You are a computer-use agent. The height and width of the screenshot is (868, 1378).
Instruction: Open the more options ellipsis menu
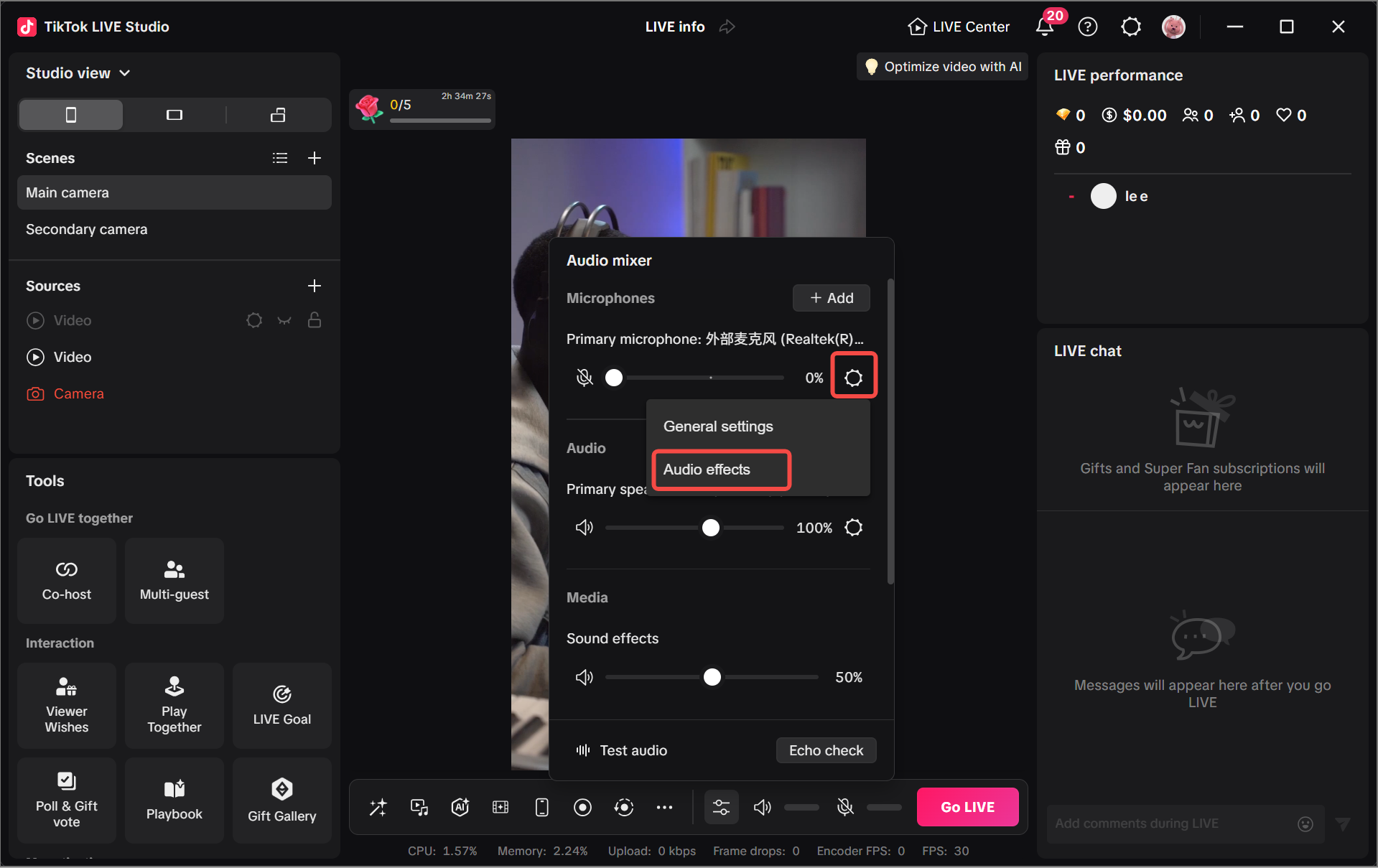[664, 807]
